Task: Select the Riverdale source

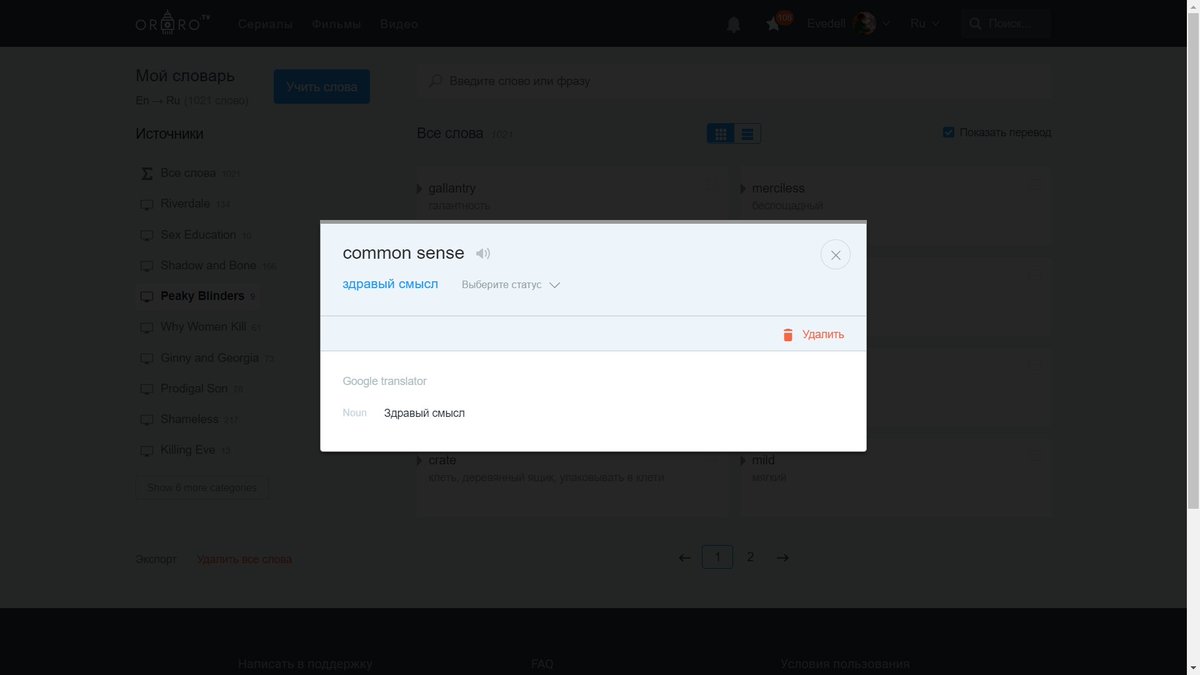Action: click(x=184, y=204)
